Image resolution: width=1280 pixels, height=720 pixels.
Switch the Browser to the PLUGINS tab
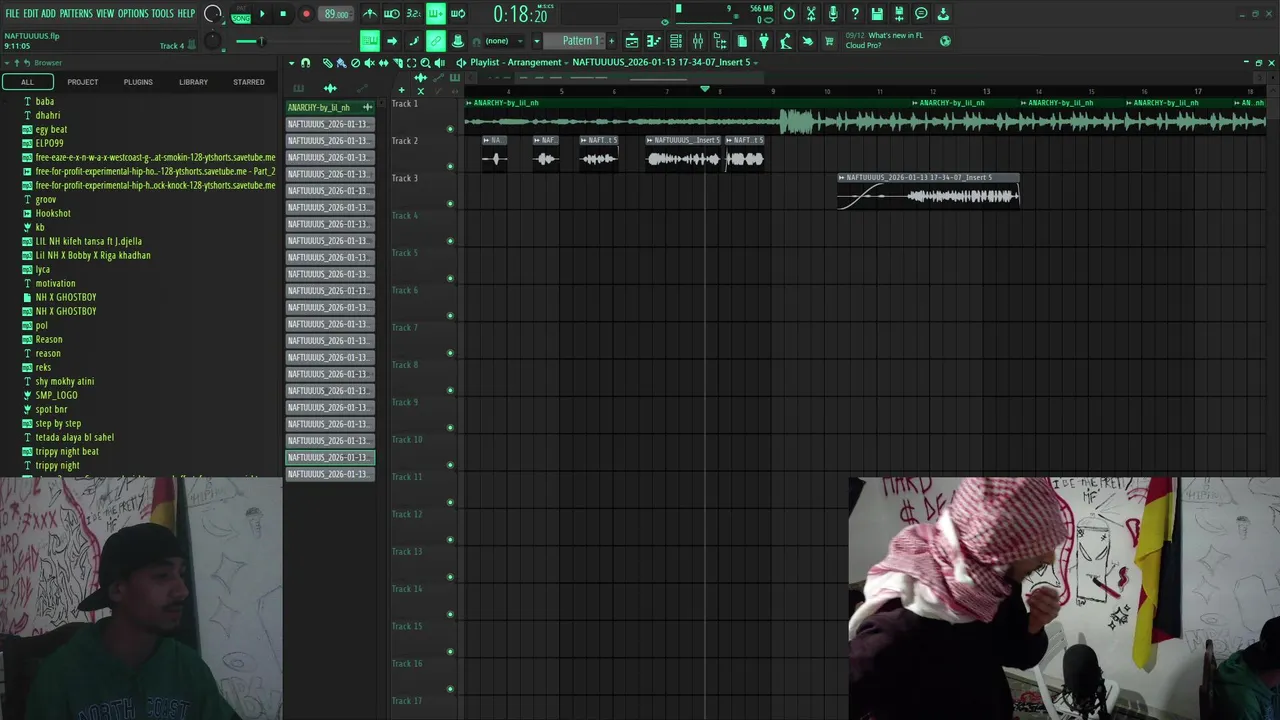pos(138,82)
